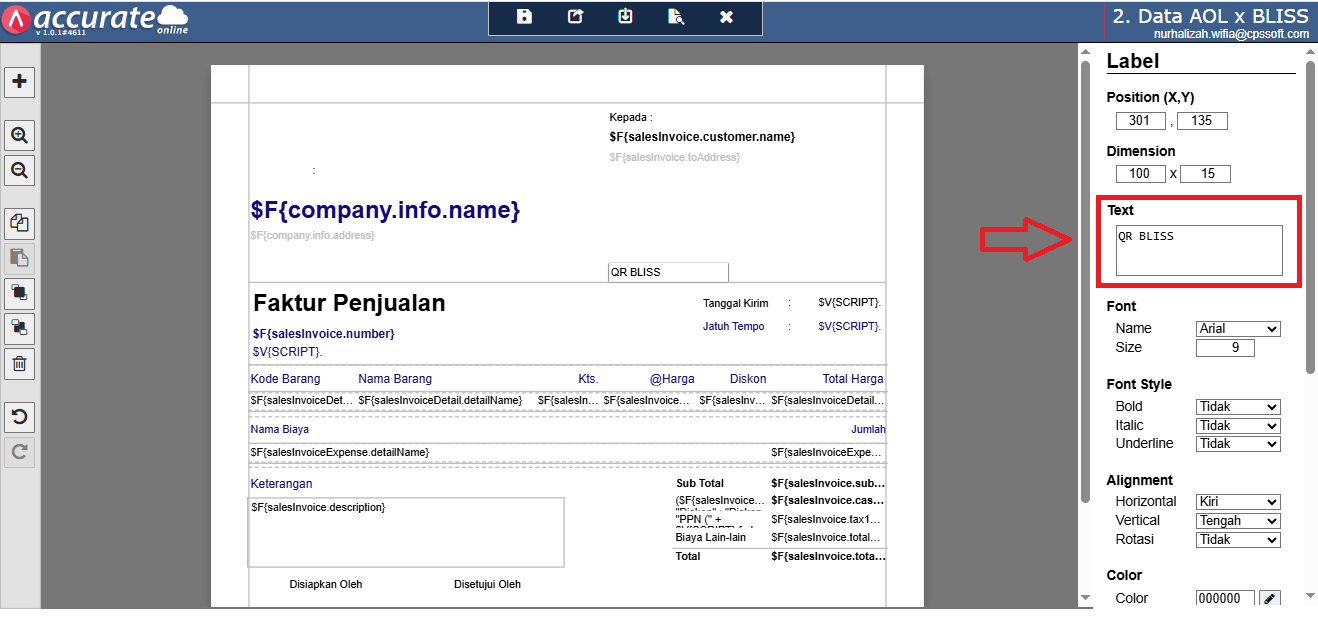The height and width of the screenshot is (620, 1318).
Task: Select the Kode Barang column header
Action: tap(285, 379)
